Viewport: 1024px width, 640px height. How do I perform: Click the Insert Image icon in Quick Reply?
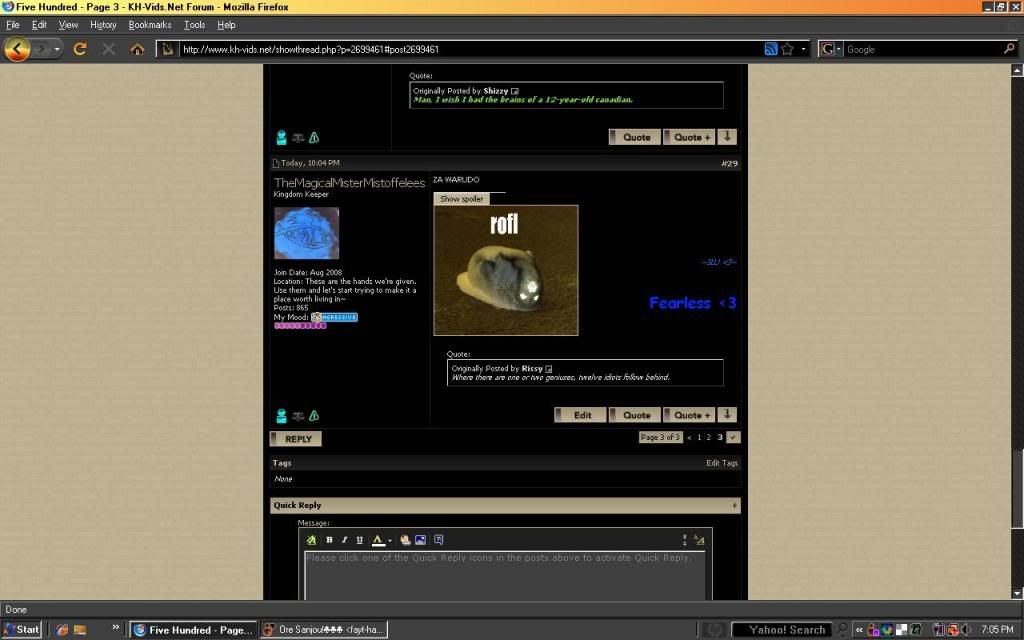click(421, 540)
